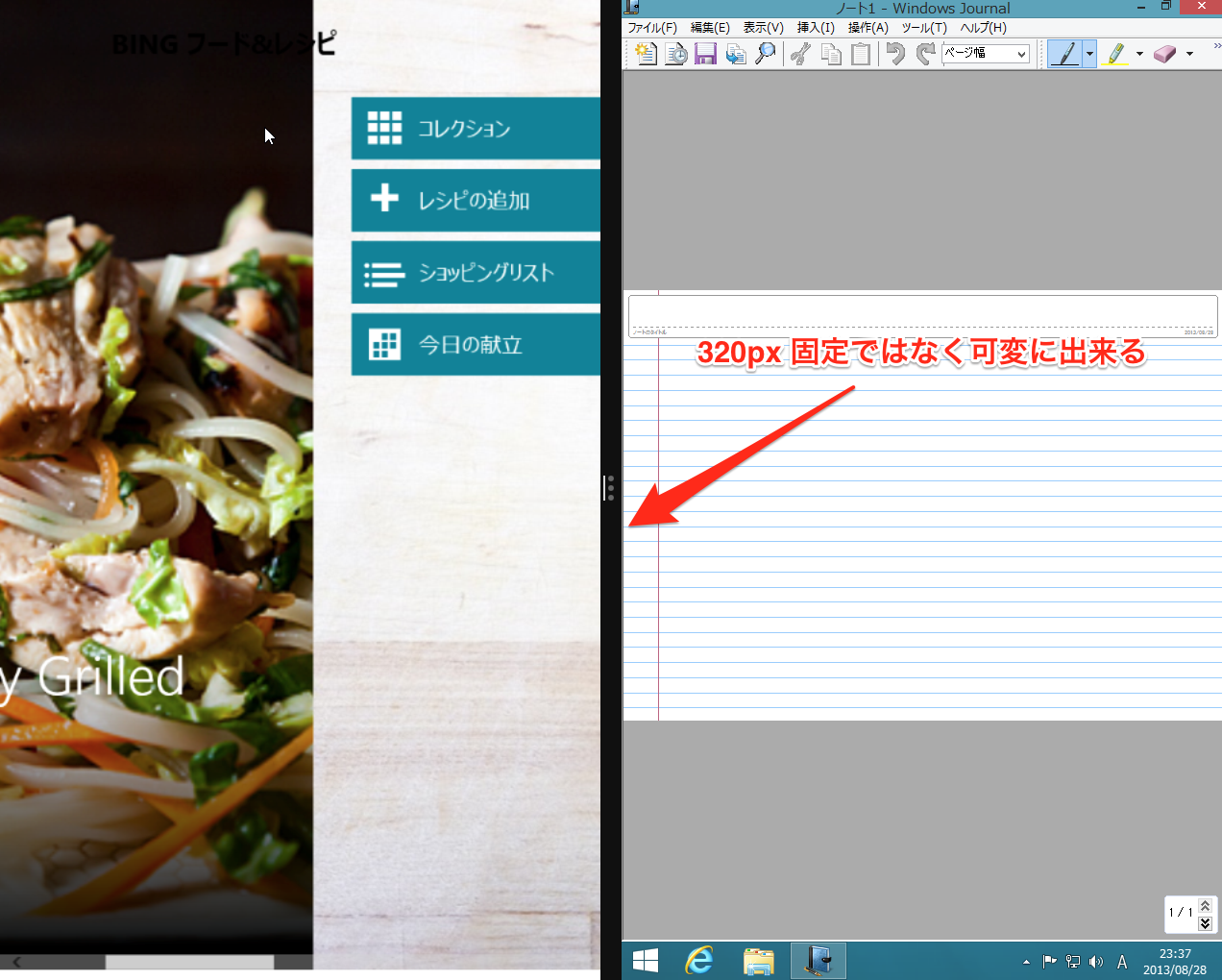Open the コレクション tile
The width and height of the screenshot is (1222, 980).
pyautogui.click(x=476, y=128)
